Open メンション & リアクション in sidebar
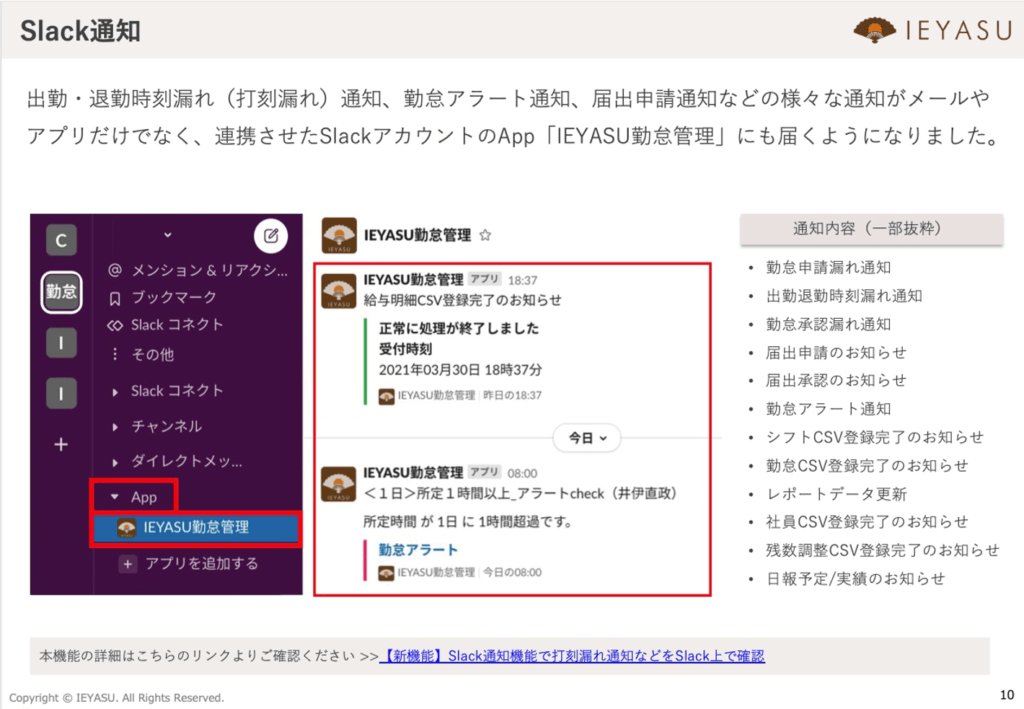Image resolution: width=1024 pixels, height=709 pixels. coord(198,270)
